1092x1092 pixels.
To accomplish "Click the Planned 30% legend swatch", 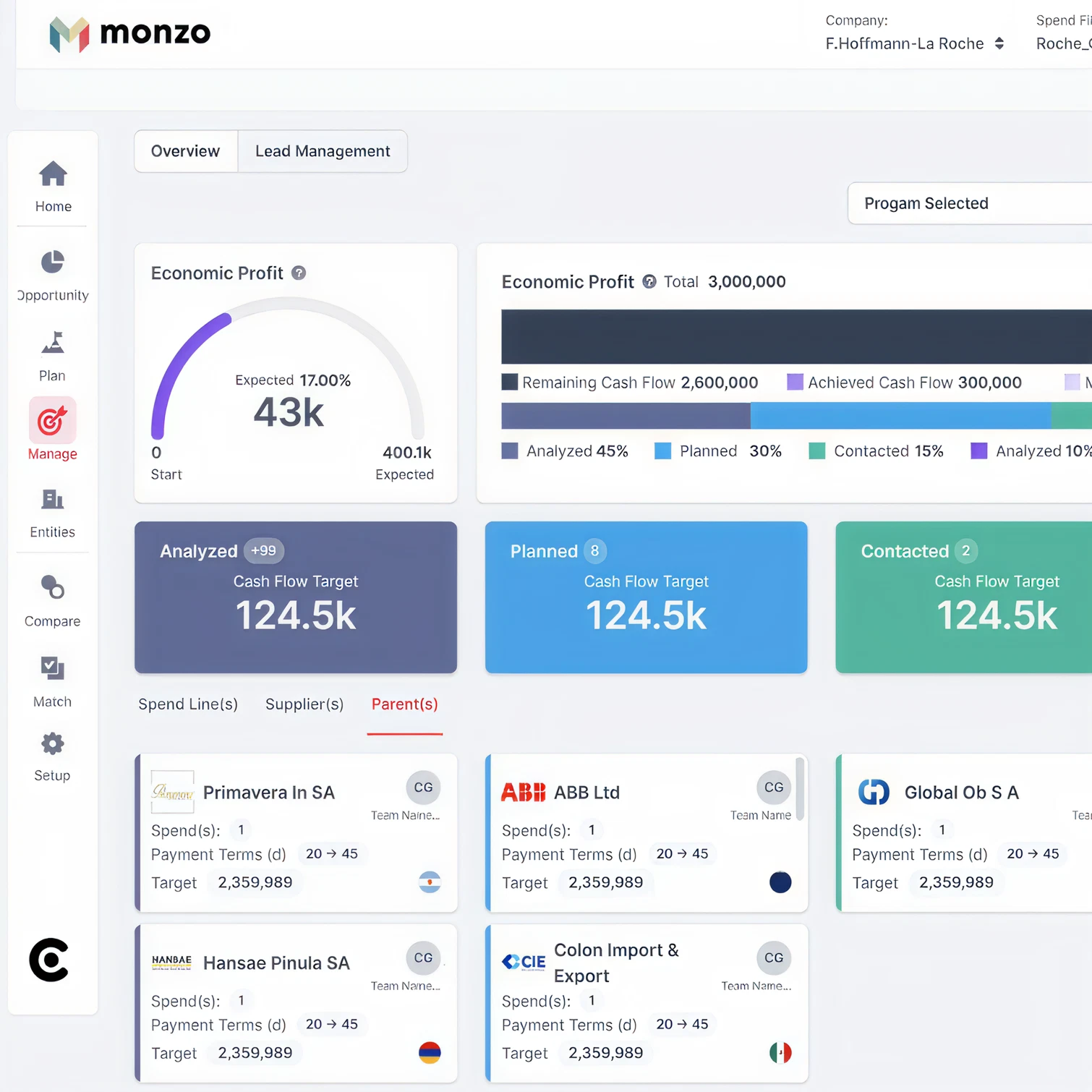I will pyautogui.click(x=663, y=451).
